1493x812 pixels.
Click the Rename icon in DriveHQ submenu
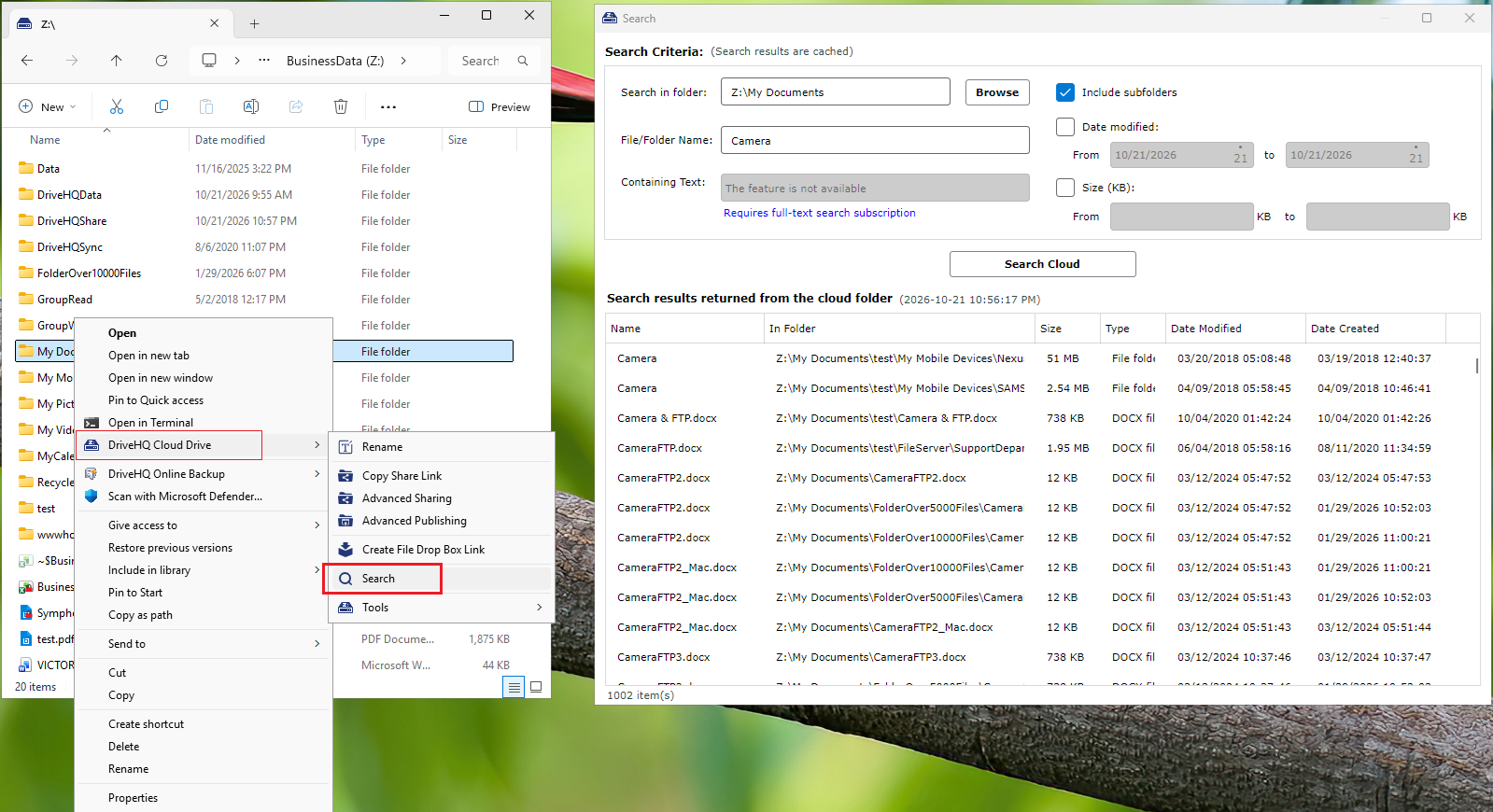[x=345, y=447]
